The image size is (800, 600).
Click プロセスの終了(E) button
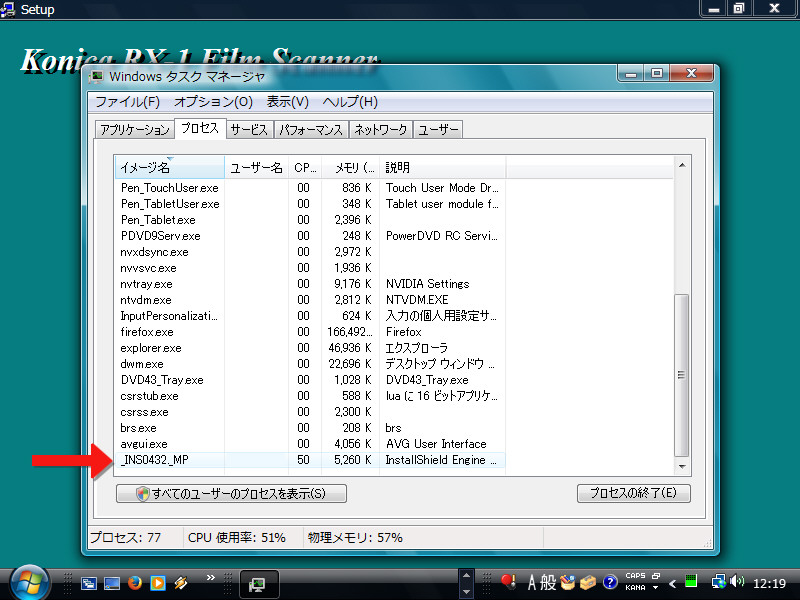633,493
